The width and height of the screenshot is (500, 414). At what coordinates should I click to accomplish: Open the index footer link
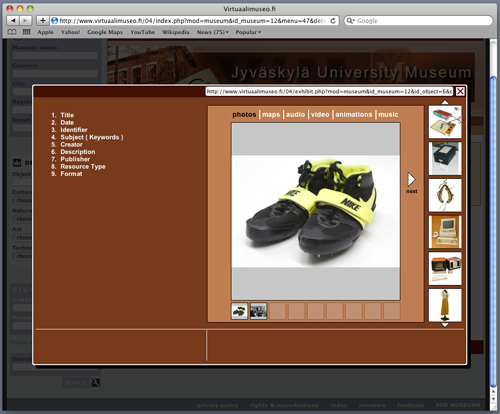click(339, 405)
